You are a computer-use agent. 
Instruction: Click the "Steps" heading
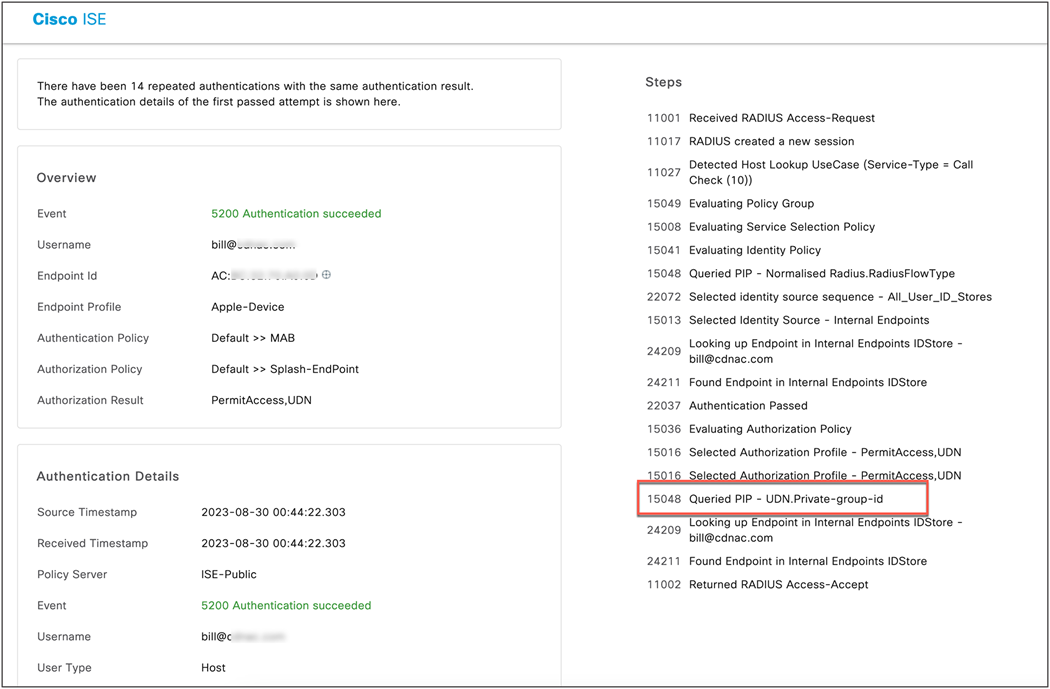(664, 82)
